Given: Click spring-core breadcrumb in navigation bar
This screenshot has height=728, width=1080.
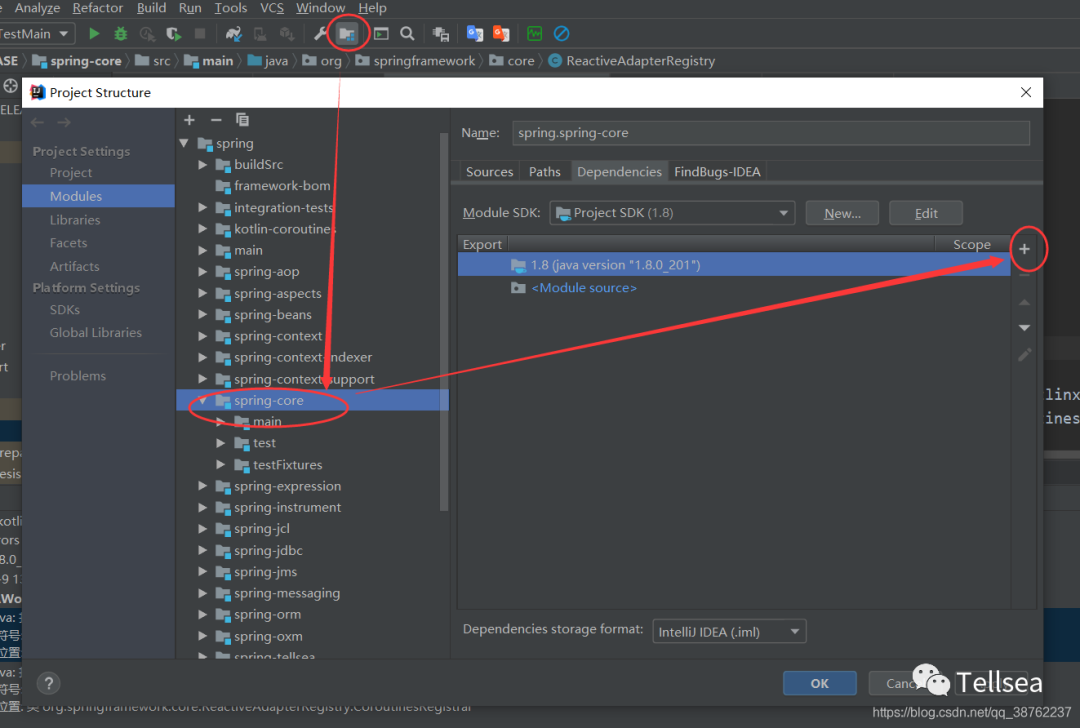Looking at the screenshot, I should click(77, 61).
